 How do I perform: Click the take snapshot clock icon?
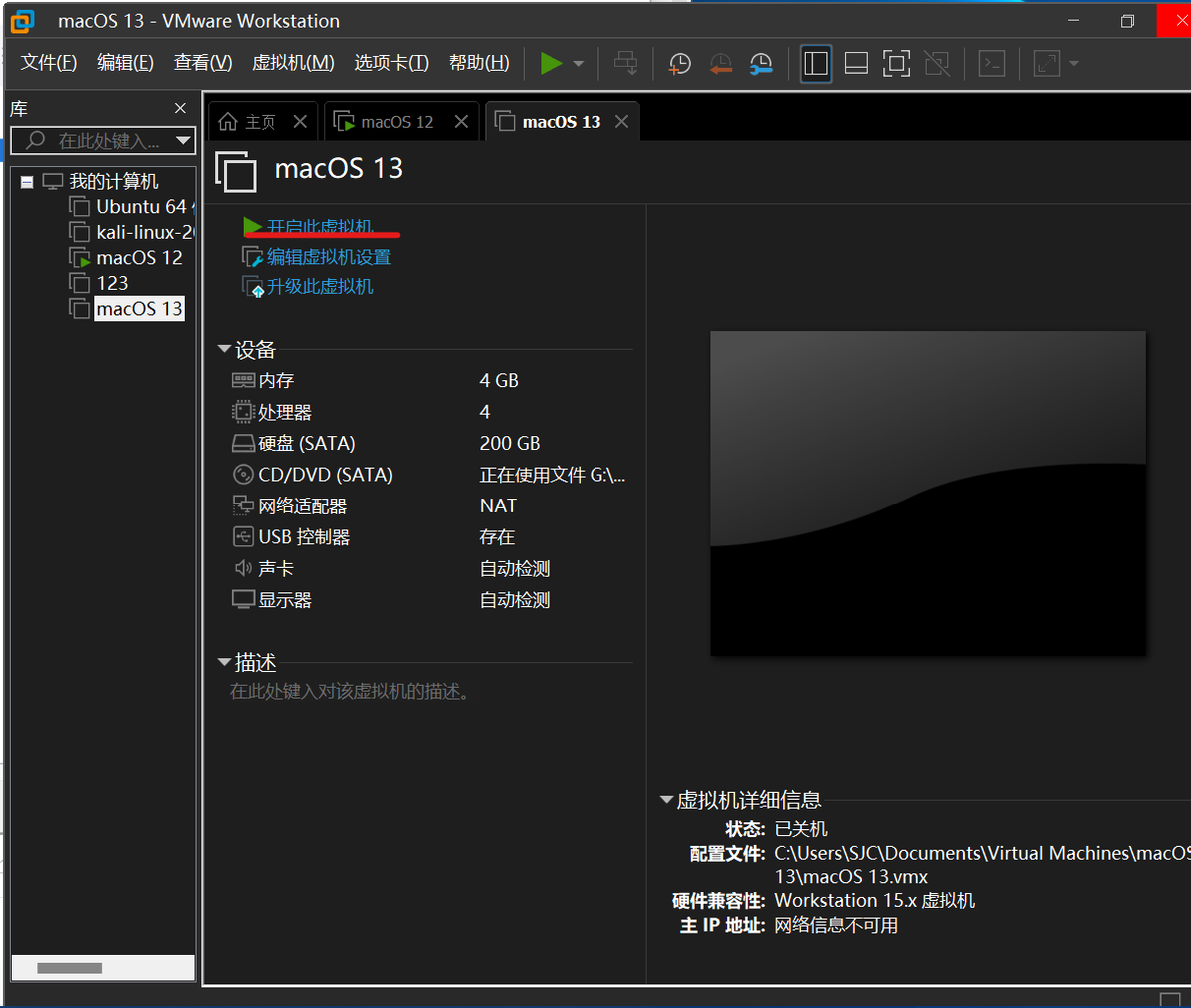click(x=679, y=64)
